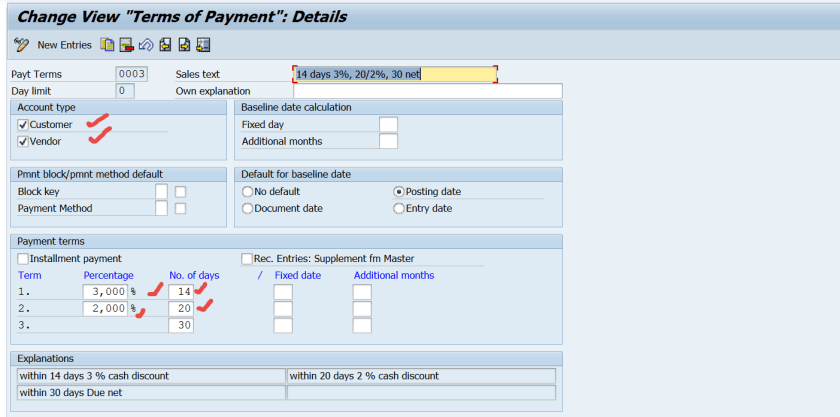Click the Own explanation input field
Viewport: 840px width, 417px height.
coord(428,91)
